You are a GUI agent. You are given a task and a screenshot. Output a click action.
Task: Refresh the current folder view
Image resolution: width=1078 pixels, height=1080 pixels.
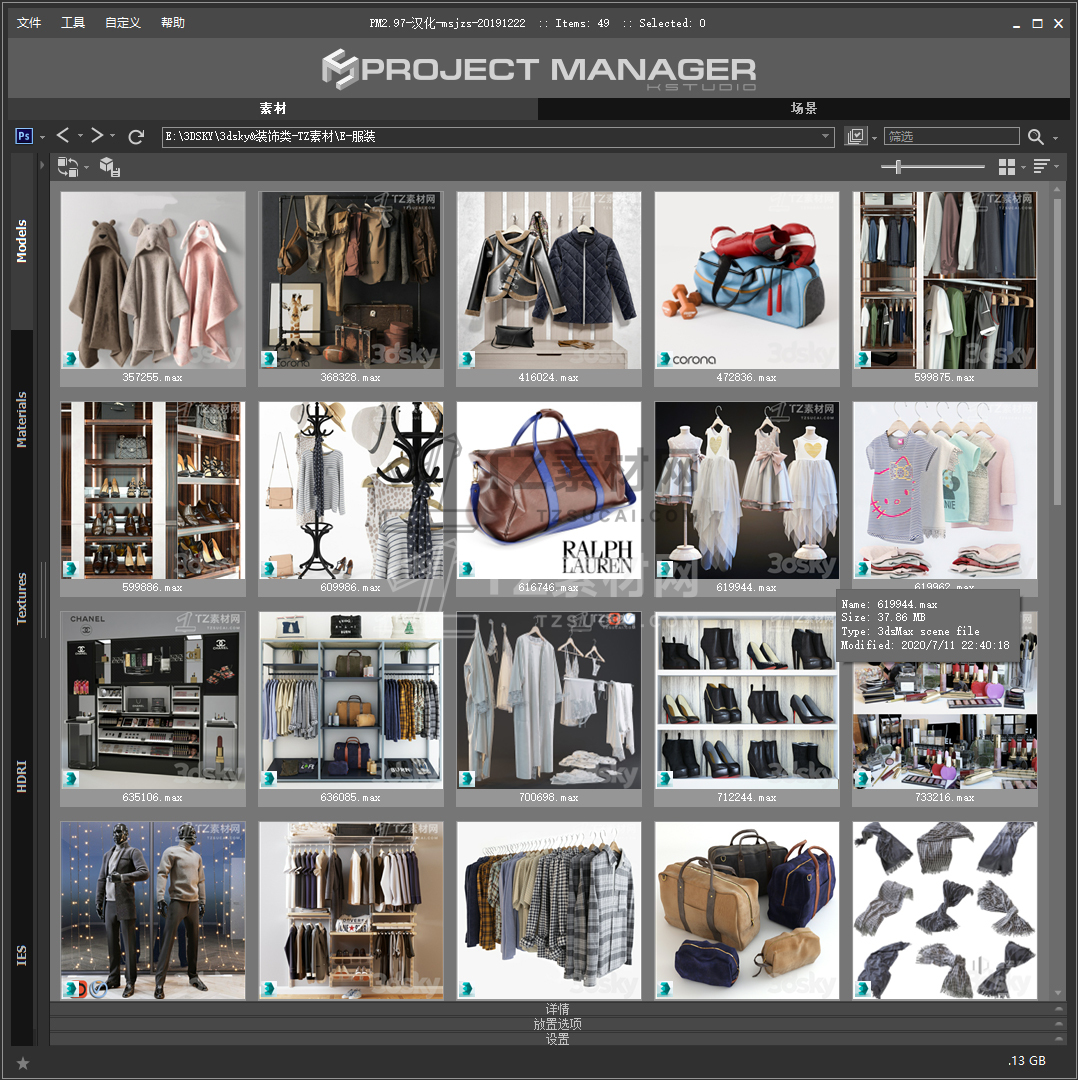137,136
